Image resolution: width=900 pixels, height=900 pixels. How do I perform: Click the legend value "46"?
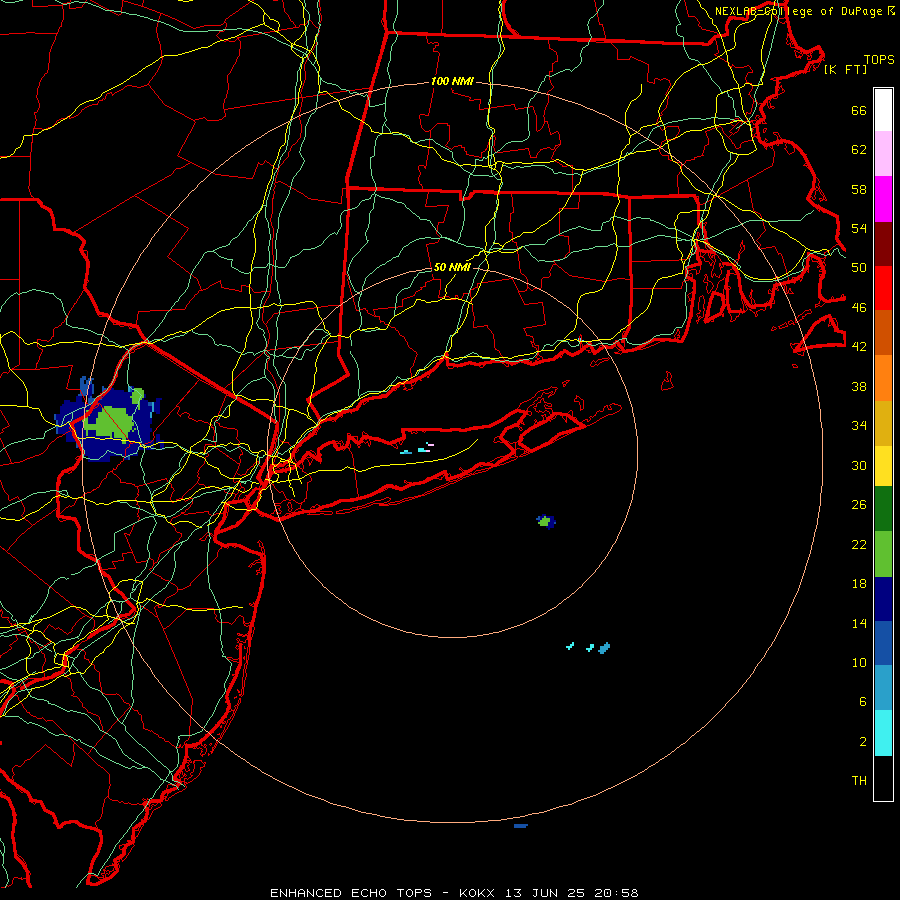click(x=859, y=307)
